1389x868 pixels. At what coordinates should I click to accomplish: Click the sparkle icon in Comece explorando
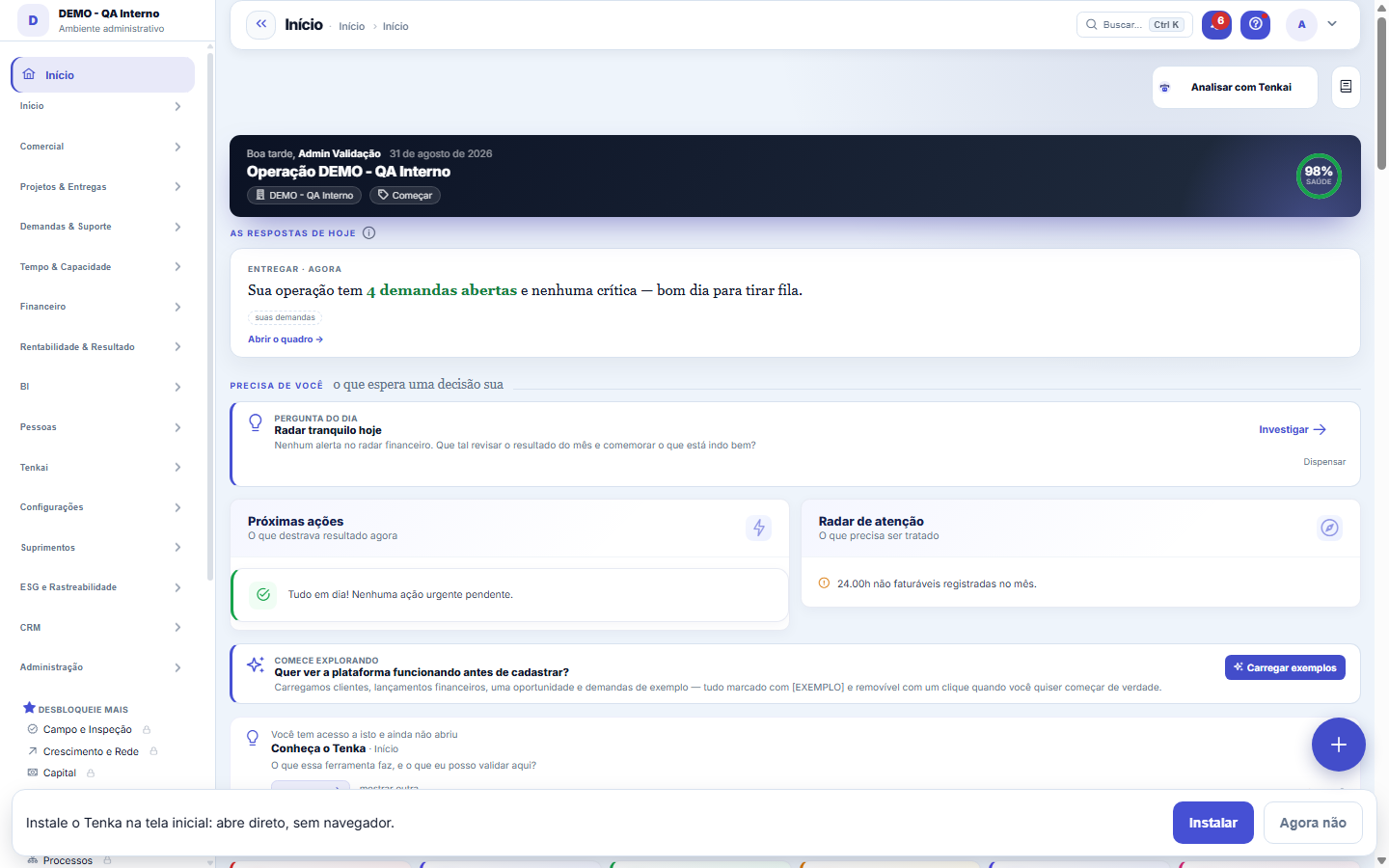click(x=256, y=665)
